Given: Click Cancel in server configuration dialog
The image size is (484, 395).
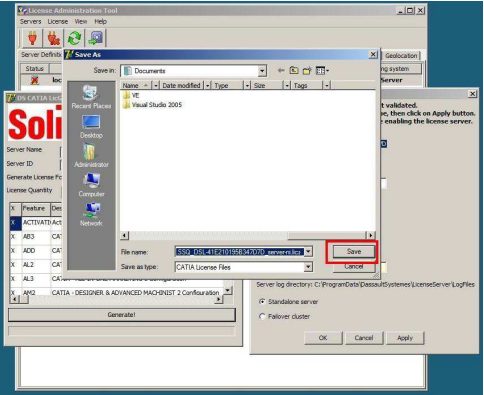Looking at the screenshot, I should [x=364, y=338].
